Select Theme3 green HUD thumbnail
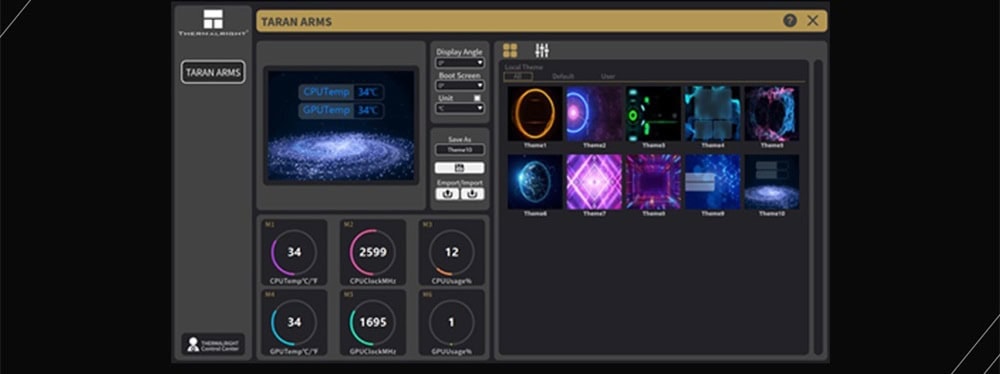This screenshot has height=374, width=1000. click(x=654, y=114)
